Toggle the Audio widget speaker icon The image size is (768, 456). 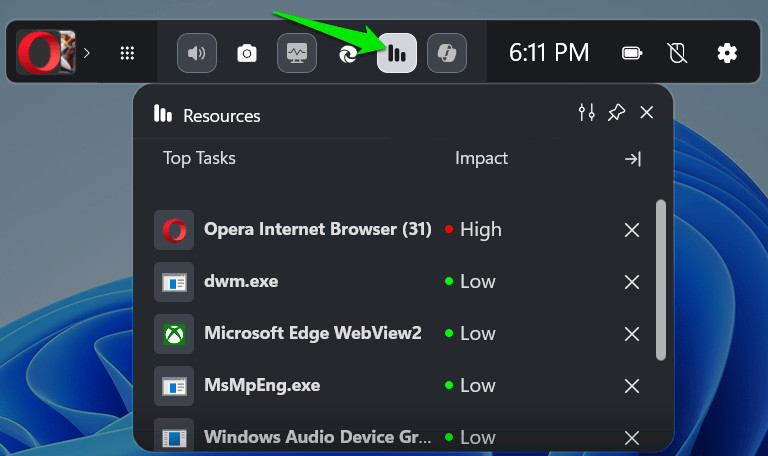pyautogui.click(x=197, y=53)
